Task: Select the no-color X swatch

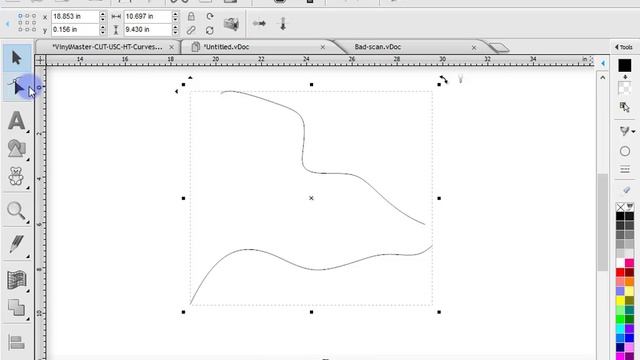Action: 620,207
